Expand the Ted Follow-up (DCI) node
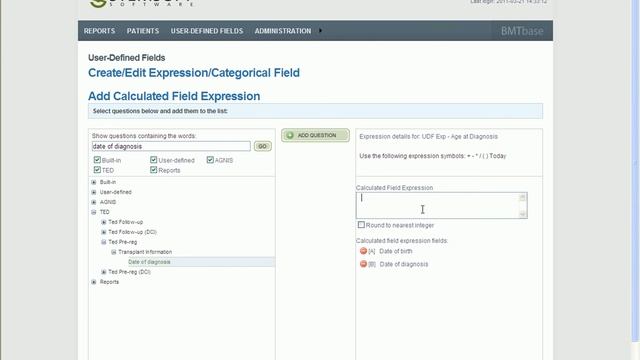This screenshot has width=640, height=360. 104,232
